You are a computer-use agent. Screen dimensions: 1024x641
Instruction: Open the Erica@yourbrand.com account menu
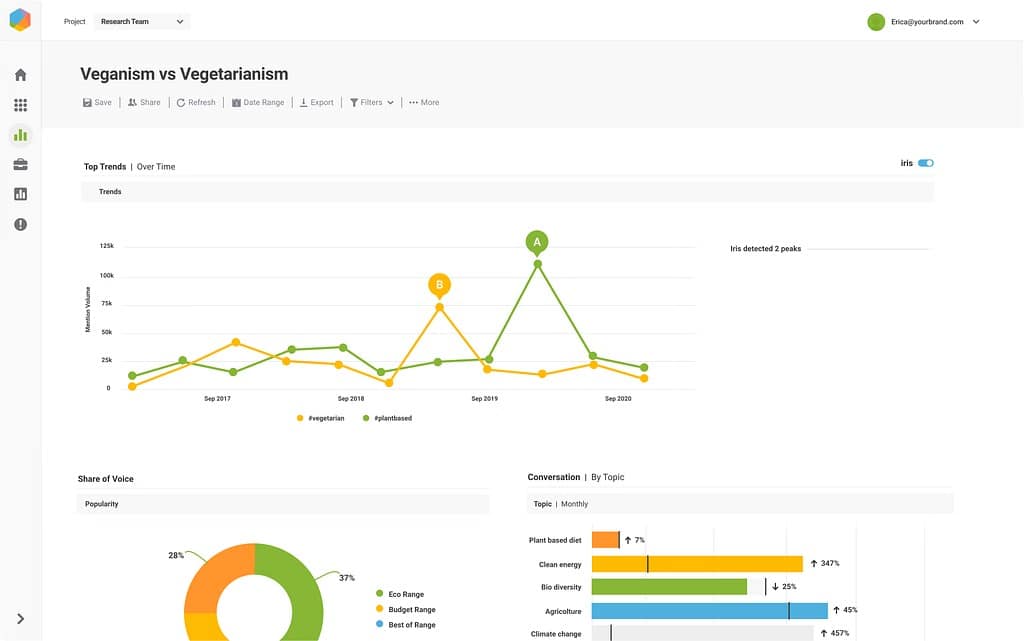tap(925, 20)
